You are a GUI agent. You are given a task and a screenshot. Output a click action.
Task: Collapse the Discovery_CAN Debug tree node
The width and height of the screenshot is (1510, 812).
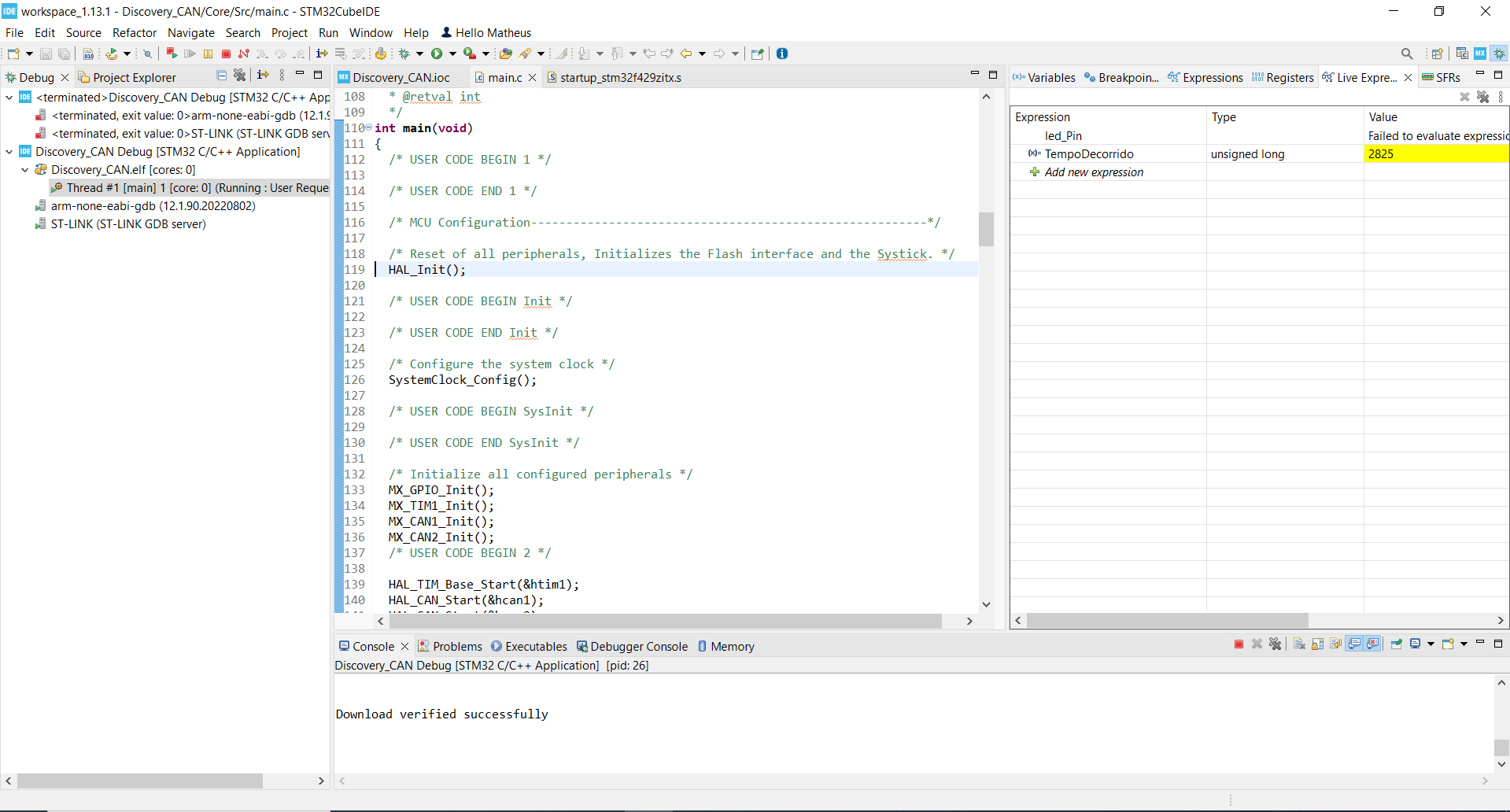(9, 151)
